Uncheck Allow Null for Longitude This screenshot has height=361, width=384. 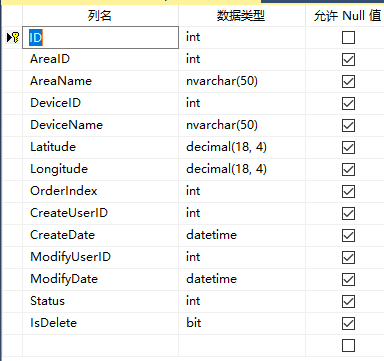click(x=348, y=169)
